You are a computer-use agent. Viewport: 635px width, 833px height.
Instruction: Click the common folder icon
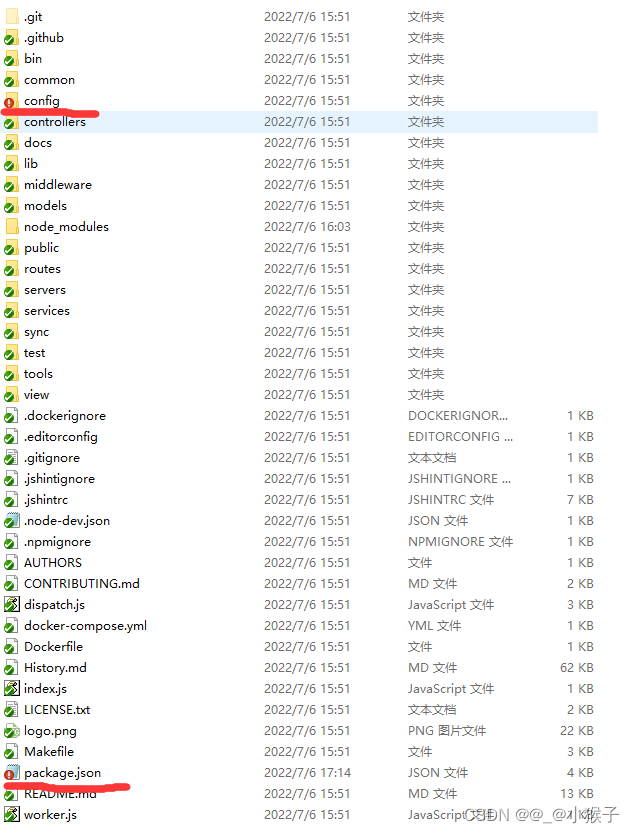(x=12, y=80)
